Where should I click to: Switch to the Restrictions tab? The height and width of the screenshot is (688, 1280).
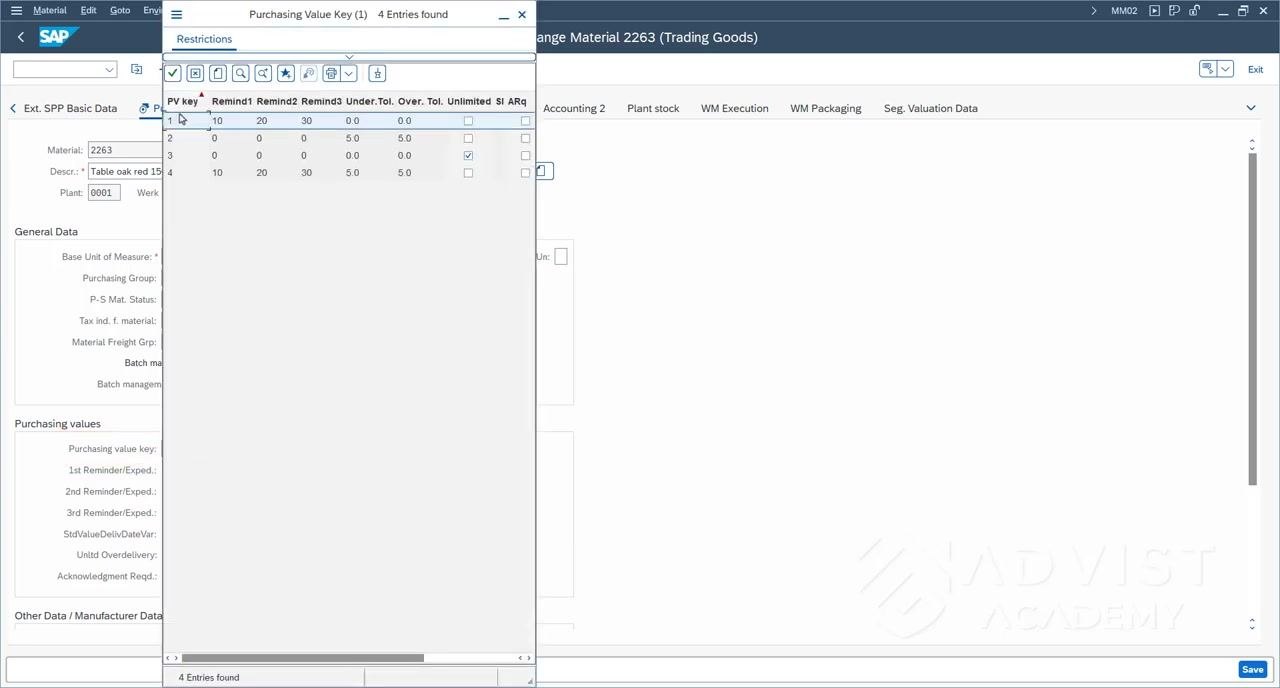tap(204, 39)
